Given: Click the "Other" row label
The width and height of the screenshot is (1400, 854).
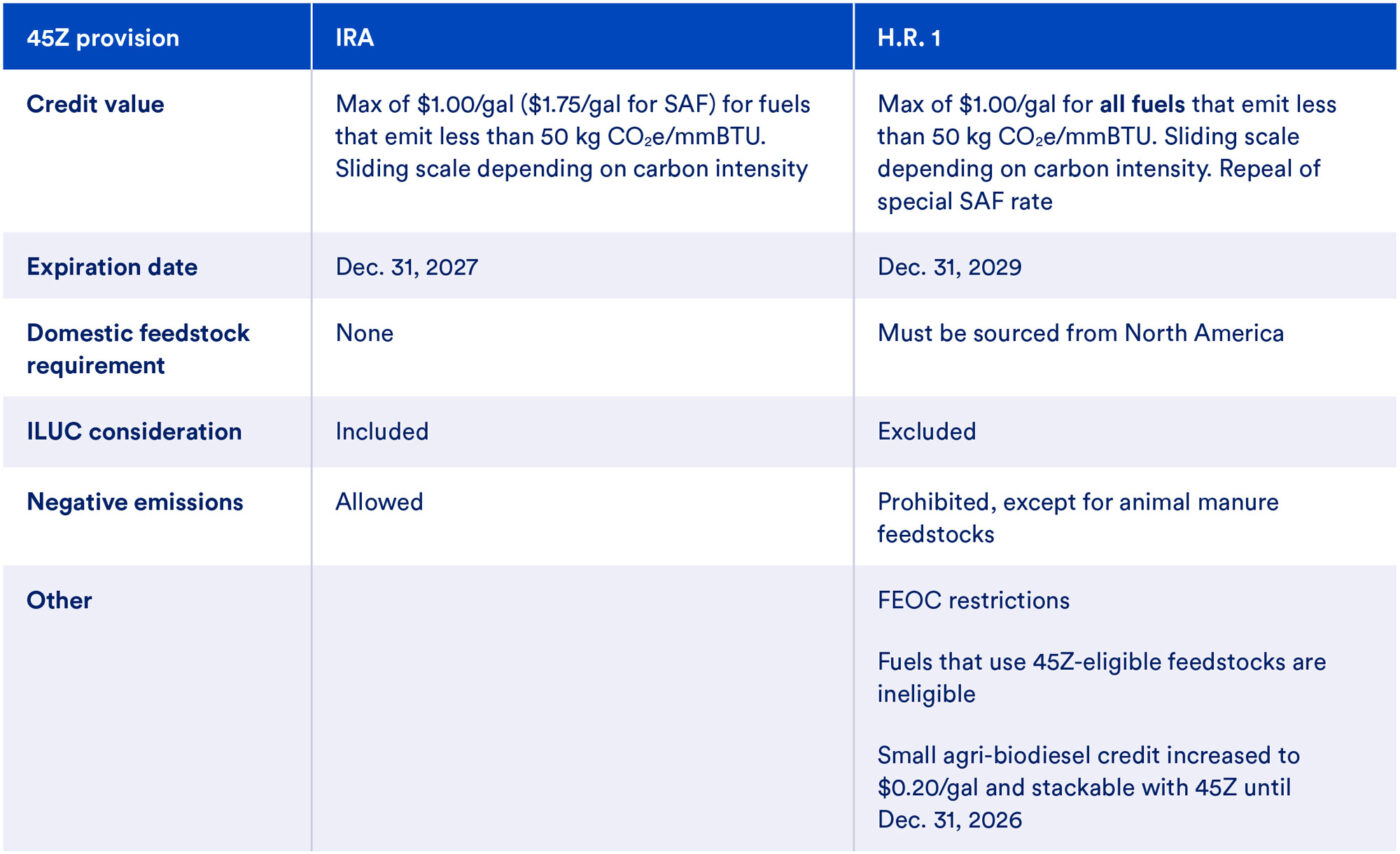Looking at the screenshot, I should [59, 600].
